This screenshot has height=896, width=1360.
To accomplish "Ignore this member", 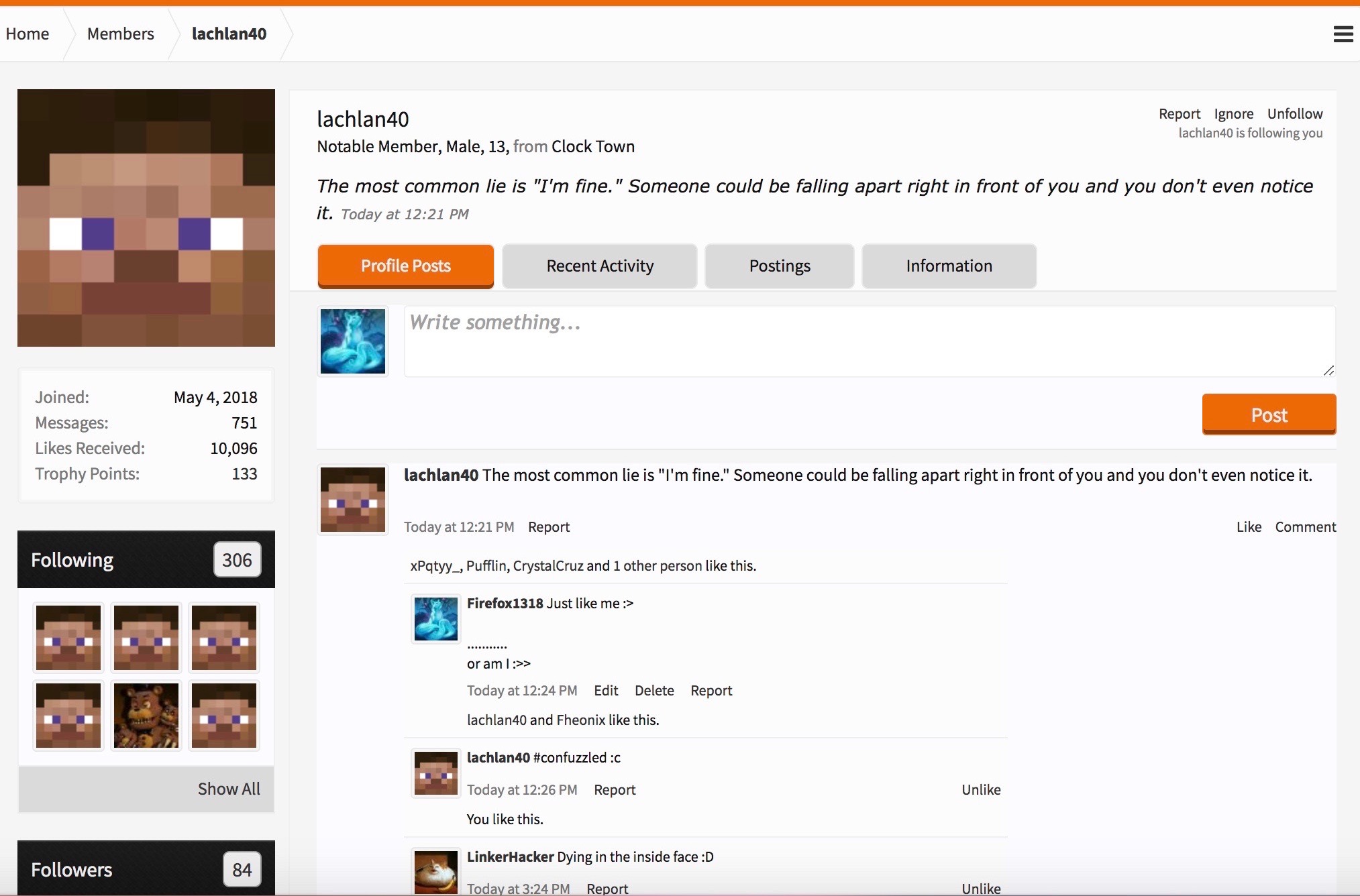I will [x=1234, y=114].
